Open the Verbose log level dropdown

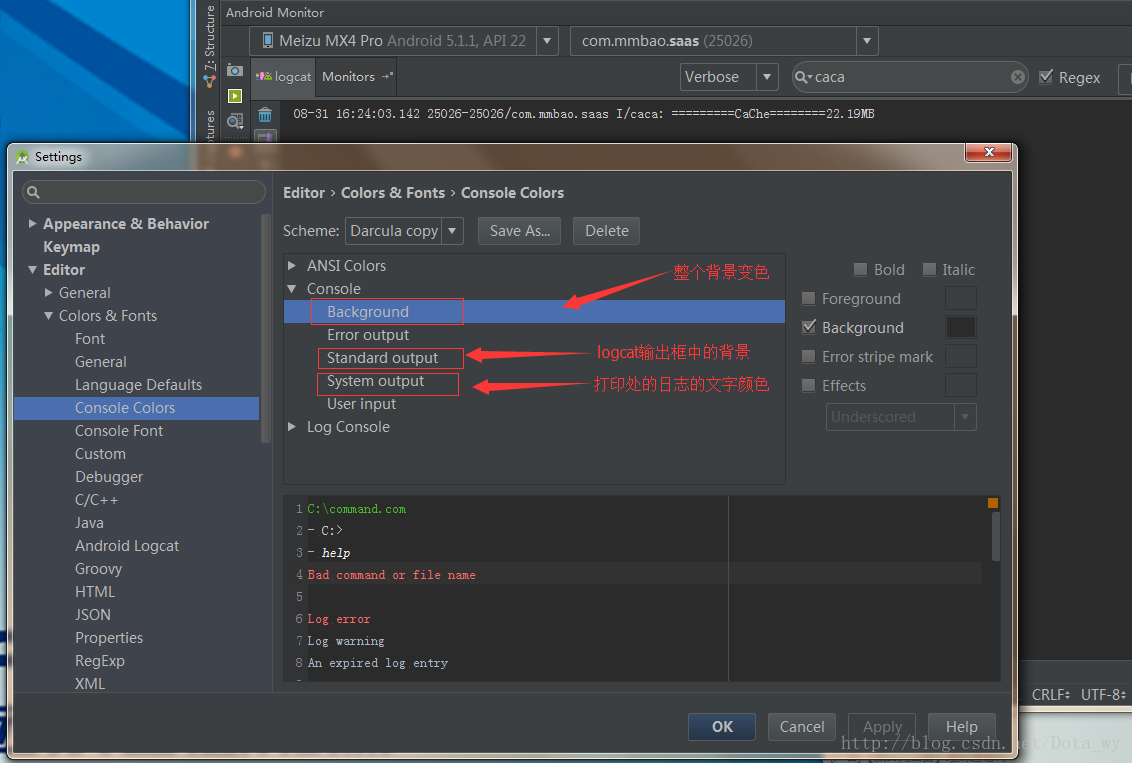[x=767, y=77]
